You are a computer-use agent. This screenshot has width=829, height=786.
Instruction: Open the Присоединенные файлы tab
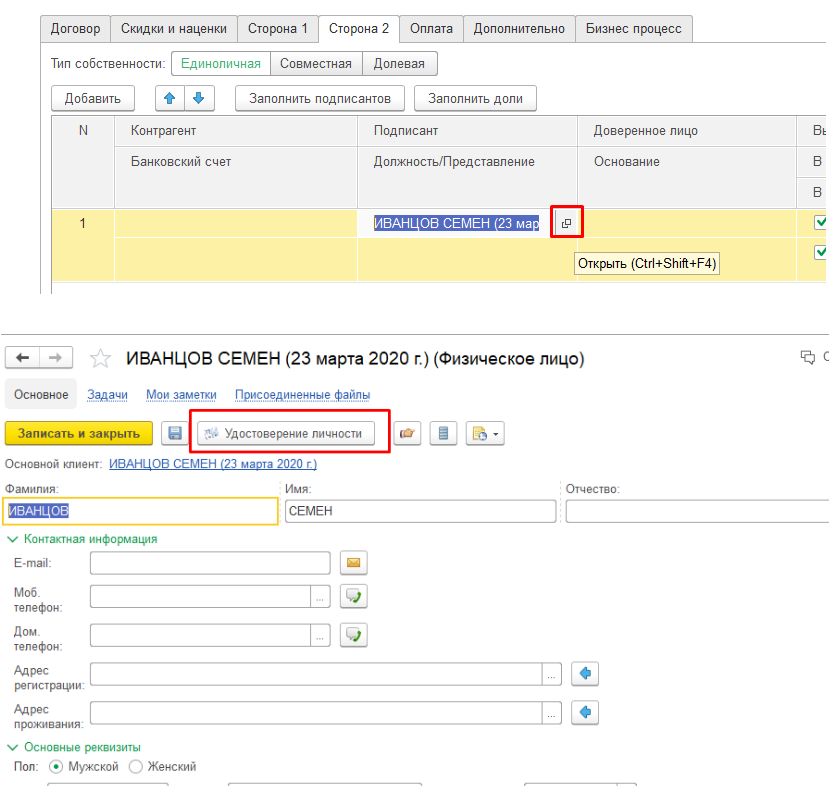pos(302,395)
